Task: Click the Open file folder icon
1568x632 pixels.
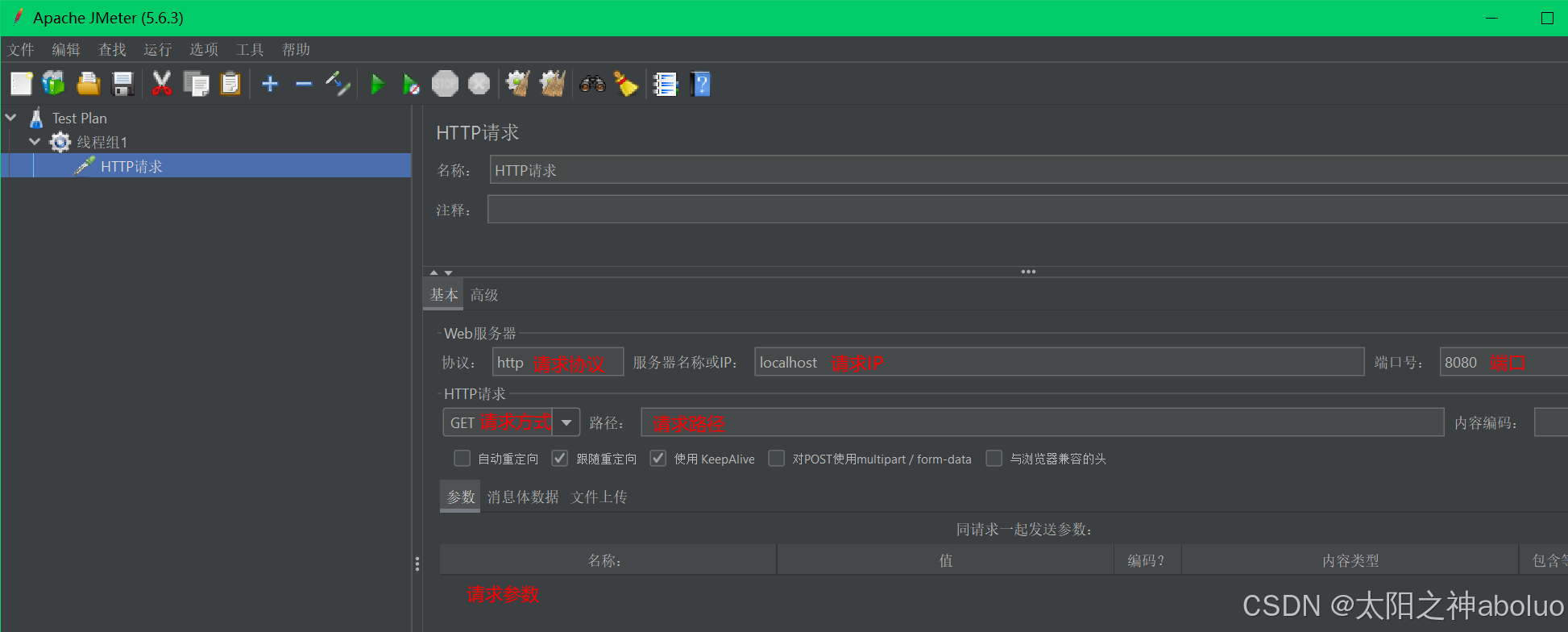Action: (88, 84)
